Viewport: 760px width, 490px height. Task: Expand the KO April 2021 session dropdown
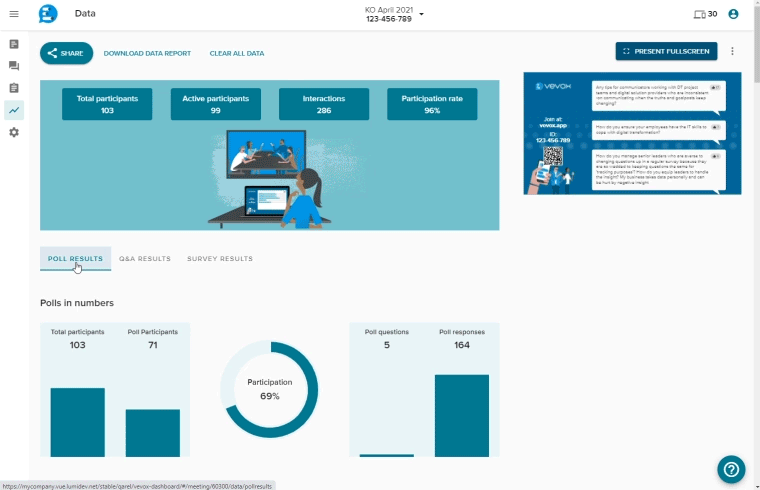422,14
